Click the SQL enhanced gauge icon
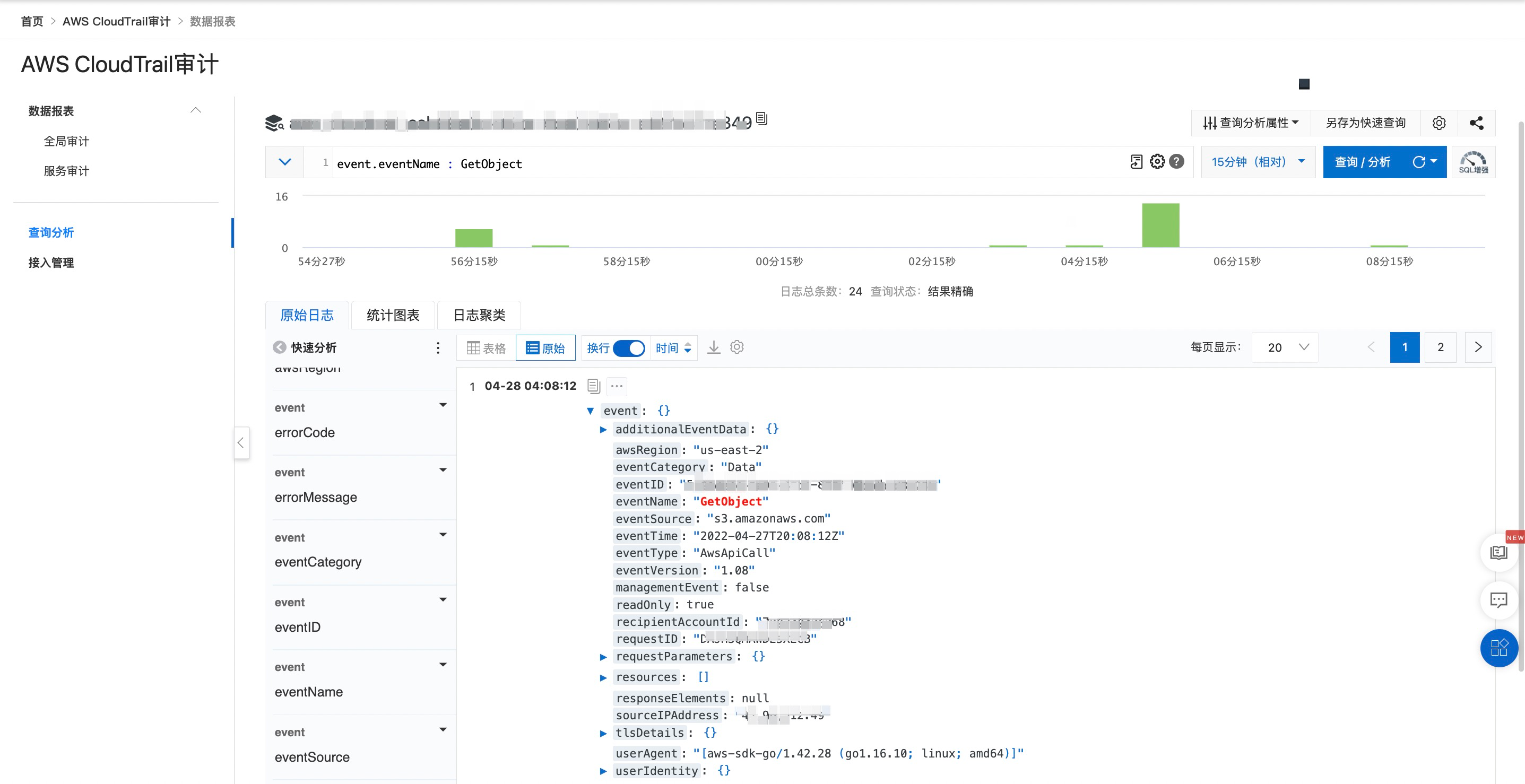1525x784 pixels. click(1473, 162)
